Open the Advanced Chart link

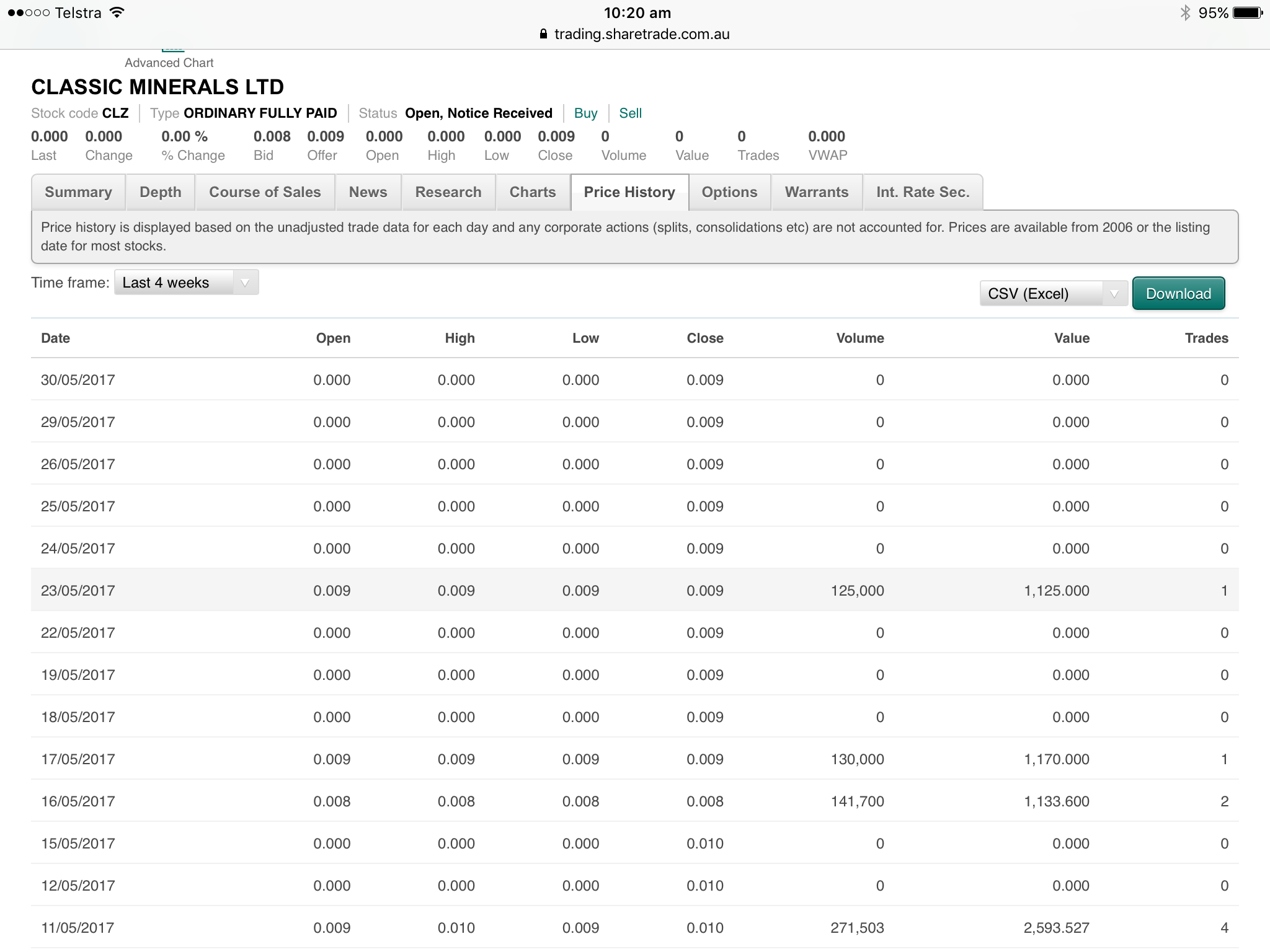pos(169,63)
